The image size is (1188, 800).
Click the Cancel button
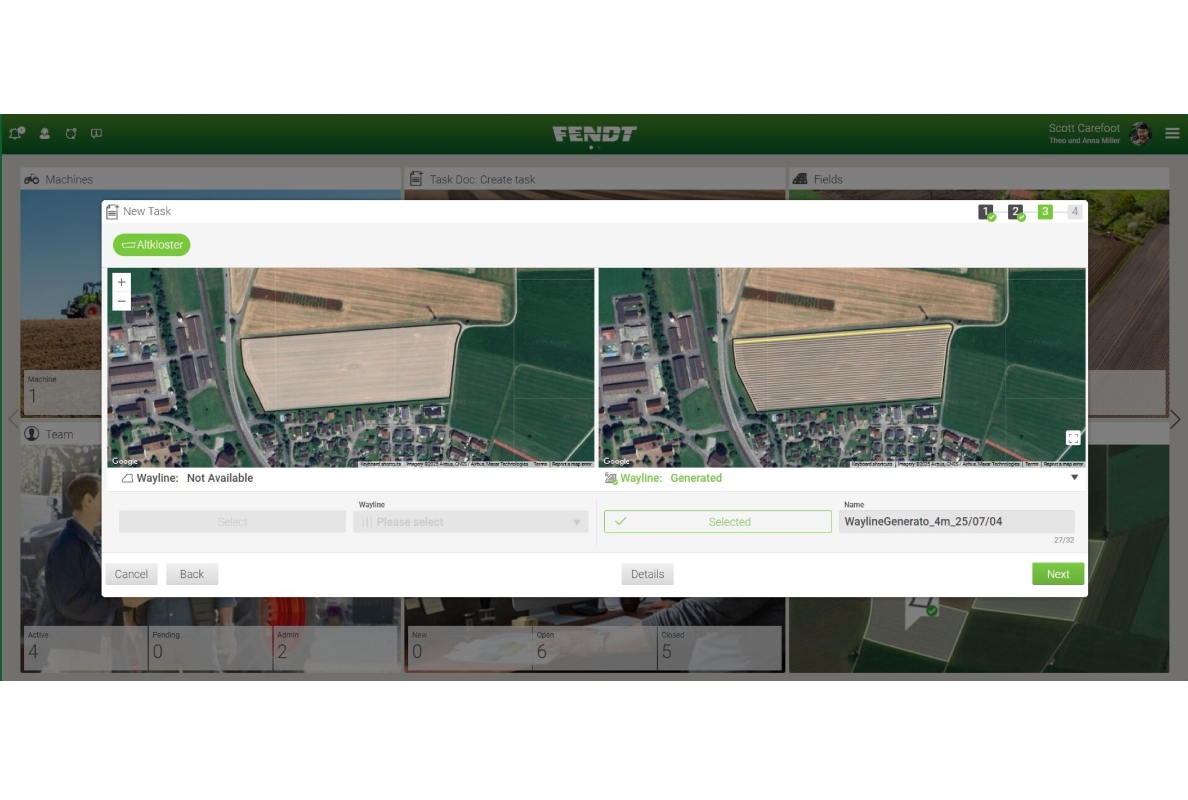131,574
